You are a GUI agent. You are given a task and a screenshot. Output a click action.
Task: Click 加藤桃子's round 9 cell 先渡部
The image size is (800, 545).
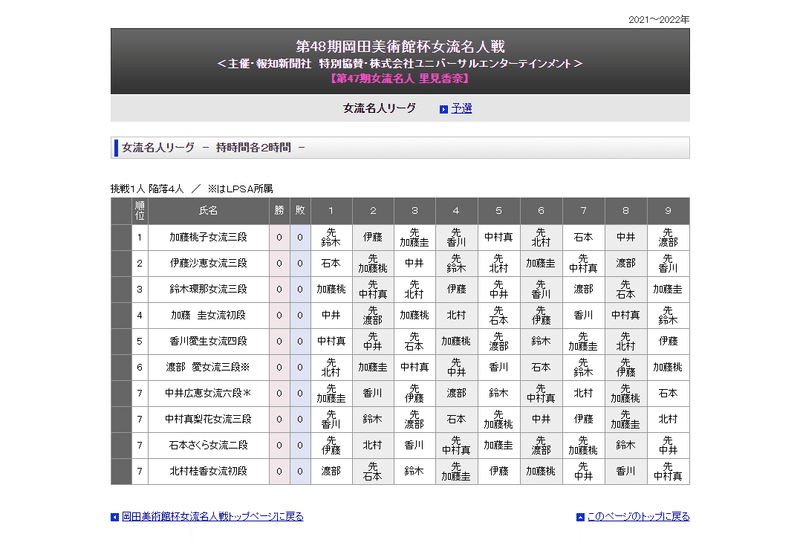tap(668, 237)
